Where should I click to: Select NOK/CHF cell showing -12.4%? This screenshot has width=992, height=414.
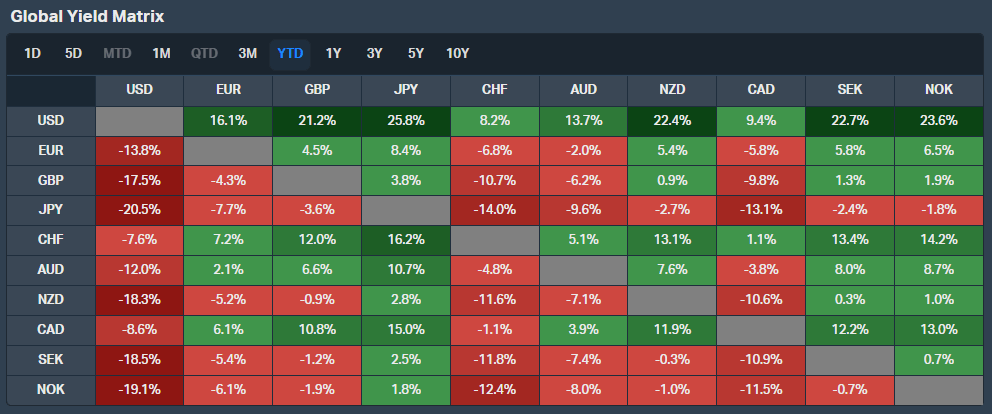pyautogui.click(x=494, y=390)
